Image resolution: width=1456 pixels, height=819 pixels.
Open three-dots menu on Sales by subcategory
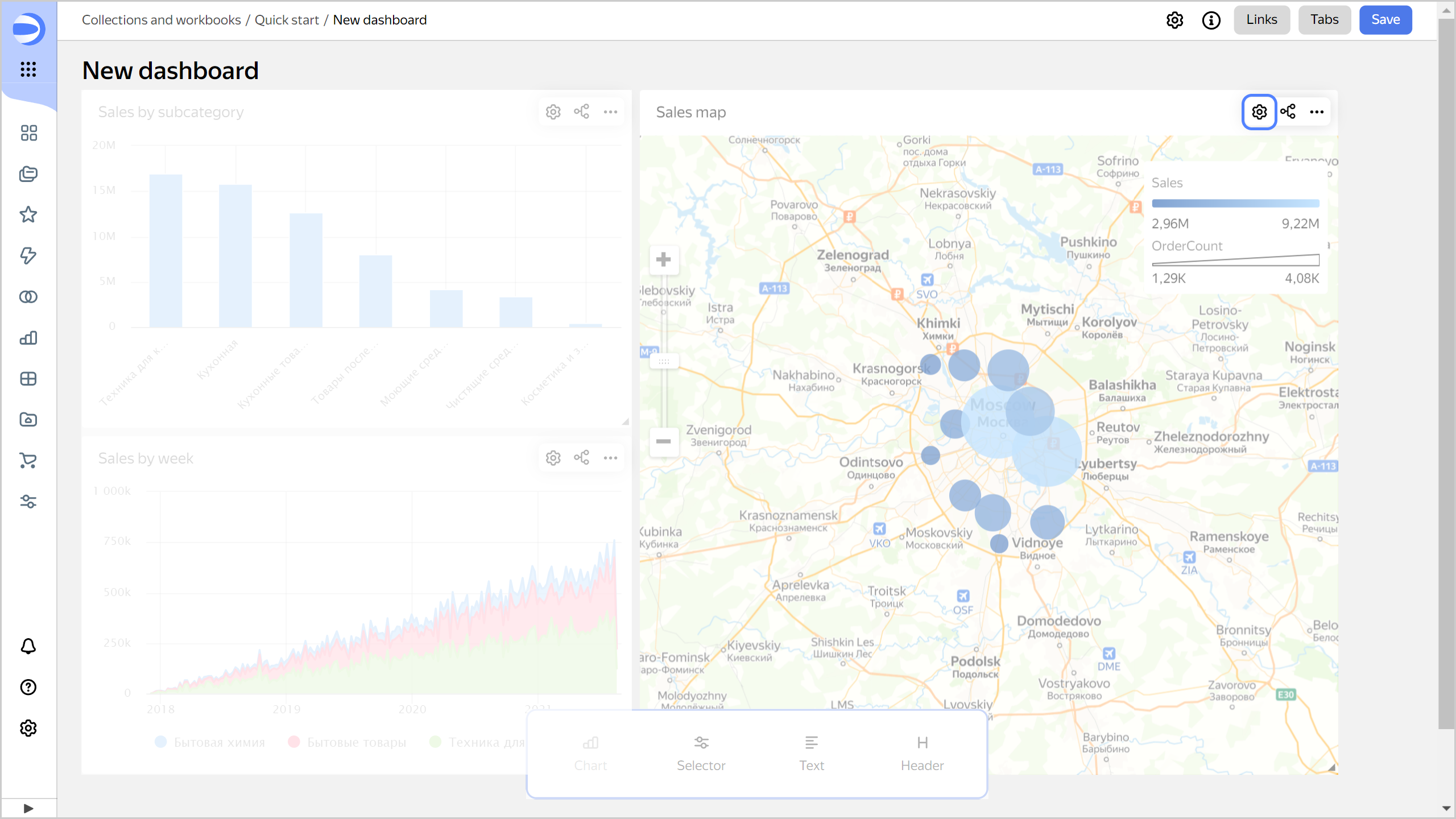click(x=610, y=112)
